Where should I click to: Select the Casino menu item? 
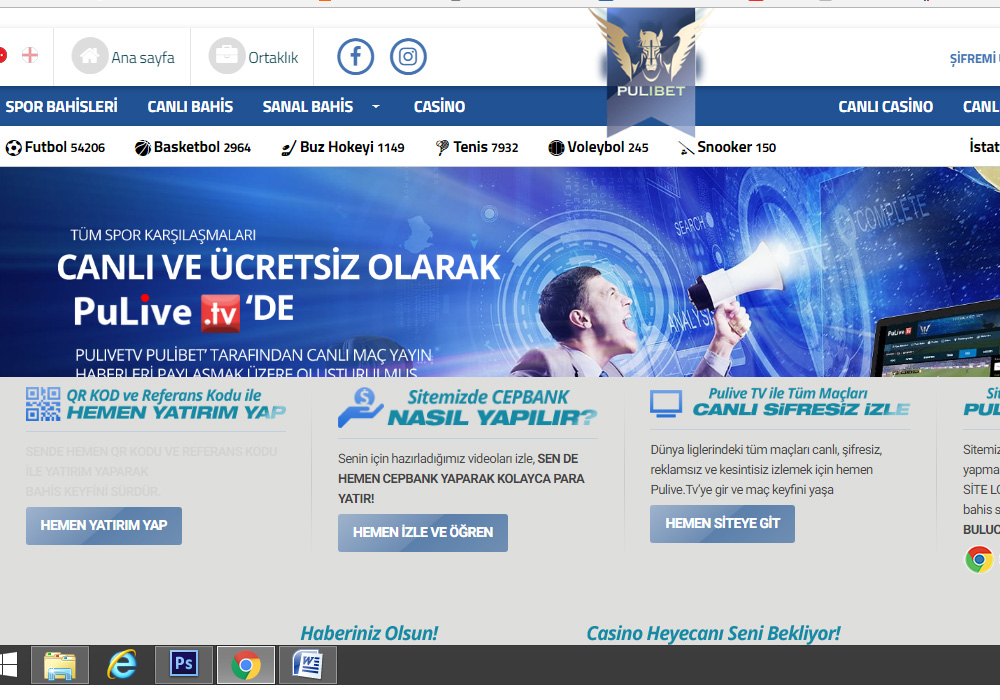[439, 106]
